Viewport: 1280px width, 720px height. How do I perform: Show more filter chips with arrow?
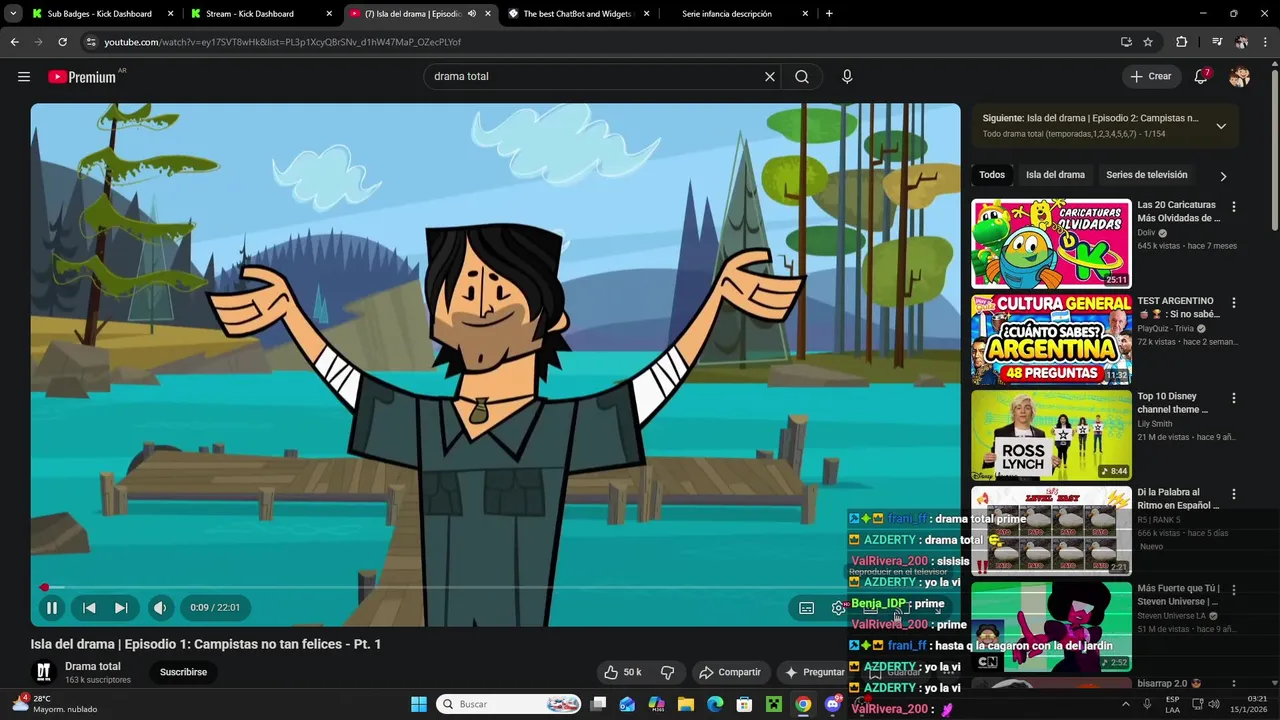[x=1223, y=176]
